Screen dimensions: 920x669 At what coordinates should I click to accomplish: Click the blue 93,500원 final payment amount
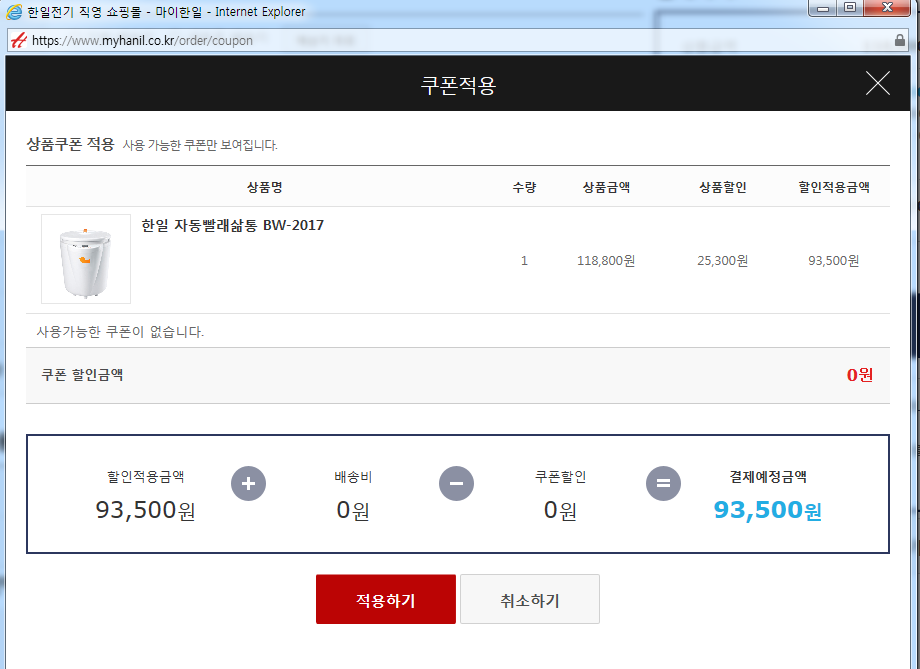point(767,510)
